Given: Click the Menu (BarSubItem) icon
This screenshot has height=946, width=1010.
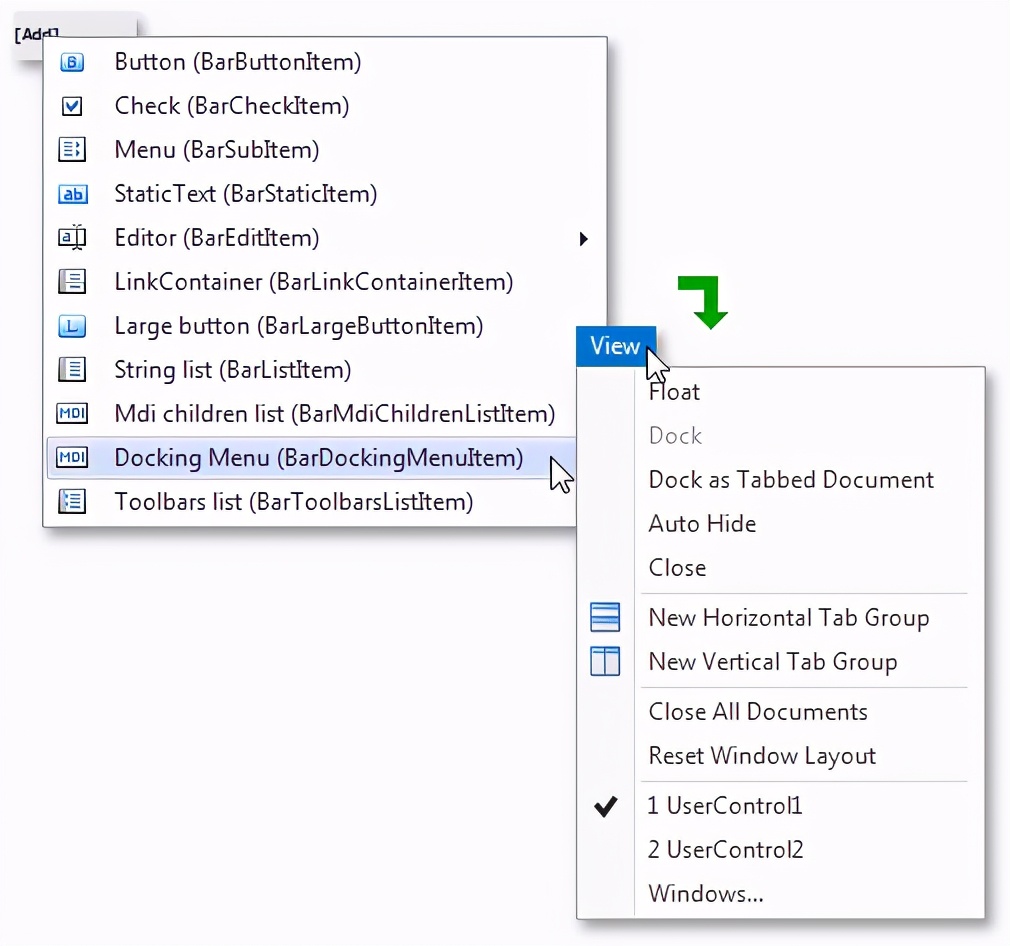Looking at the screenshot, I should pyautogui.click(x=72, y=150).
